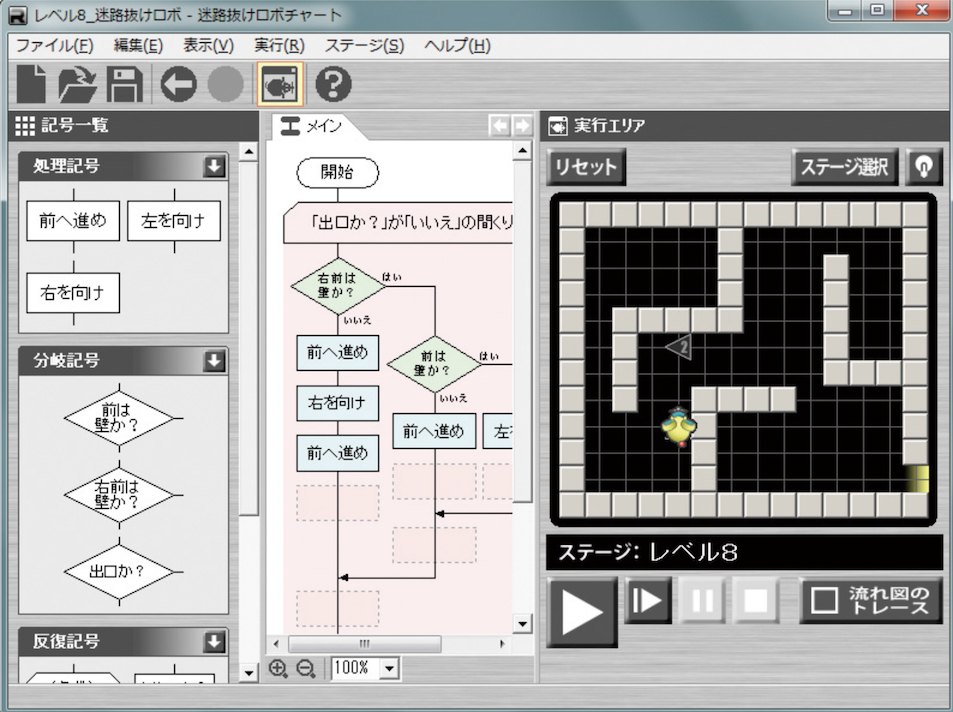Create a new file from toolbar
Image resolution: width=953 pixels, height=712 pixels.
[x=32, y=83]
